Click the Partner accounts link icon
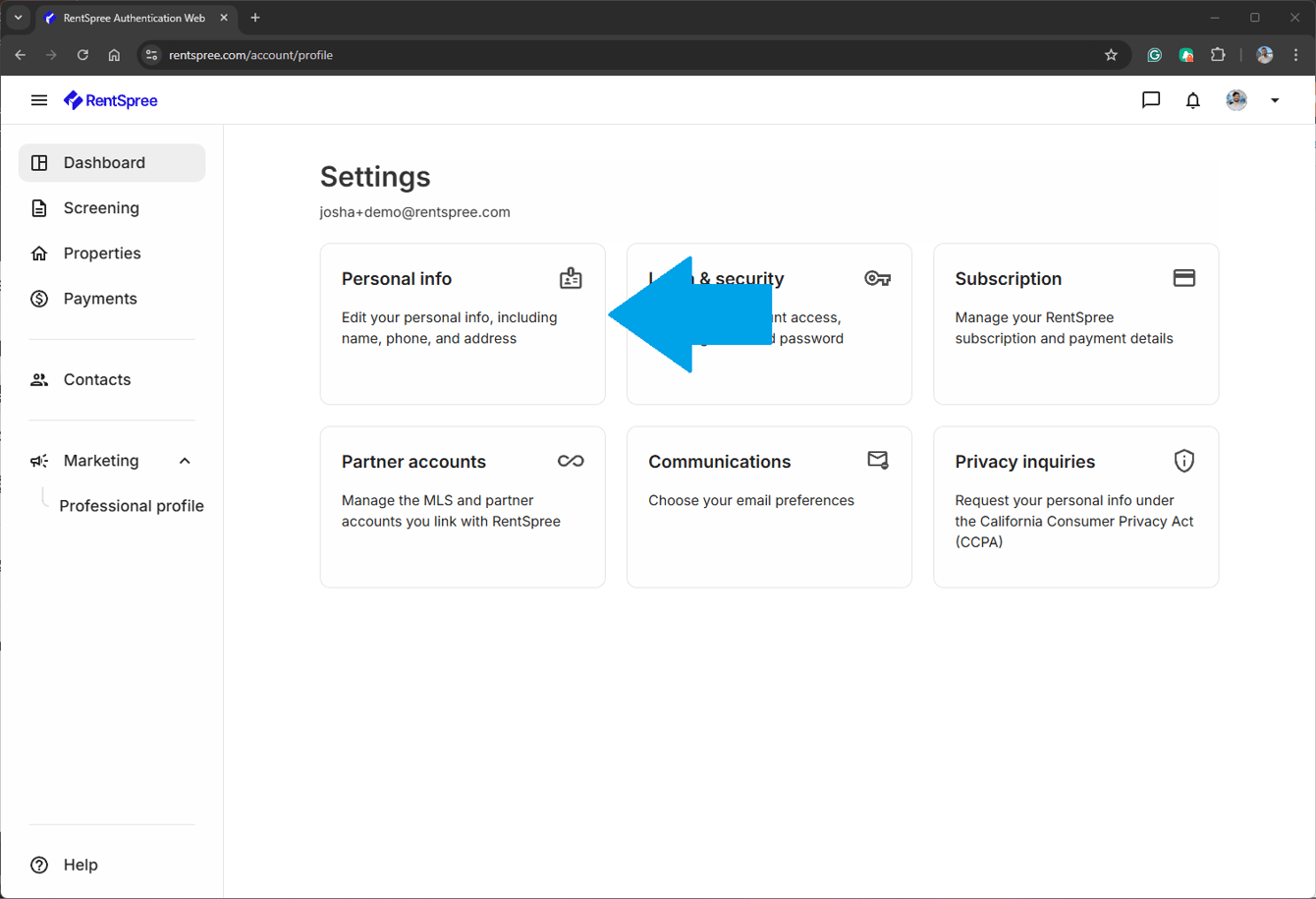 pos(571,461)
